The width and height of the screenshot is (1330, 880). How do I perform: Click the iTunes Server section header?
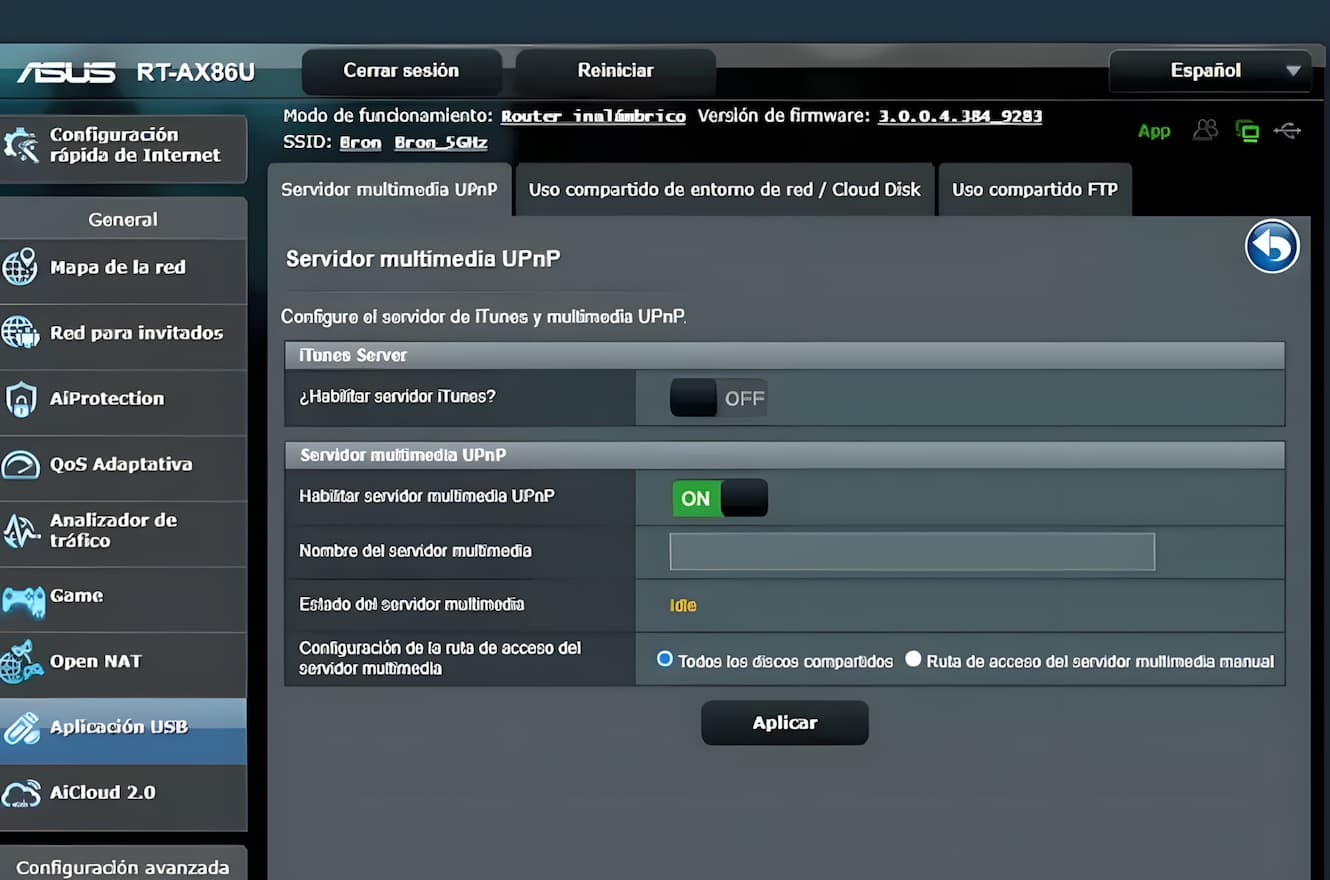(785, 356)
